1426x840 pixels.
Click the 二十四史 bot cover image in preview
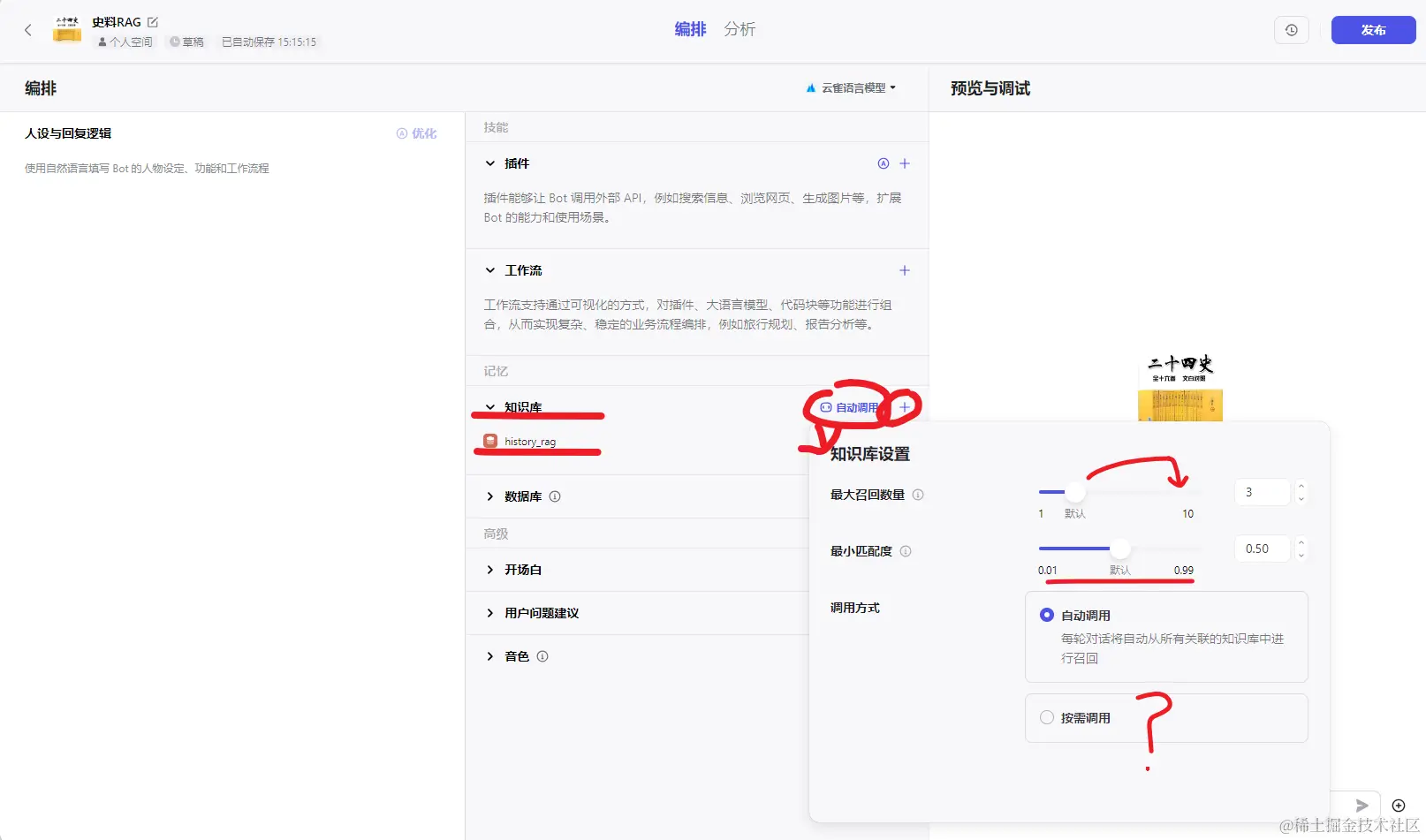pos(1180,387)
